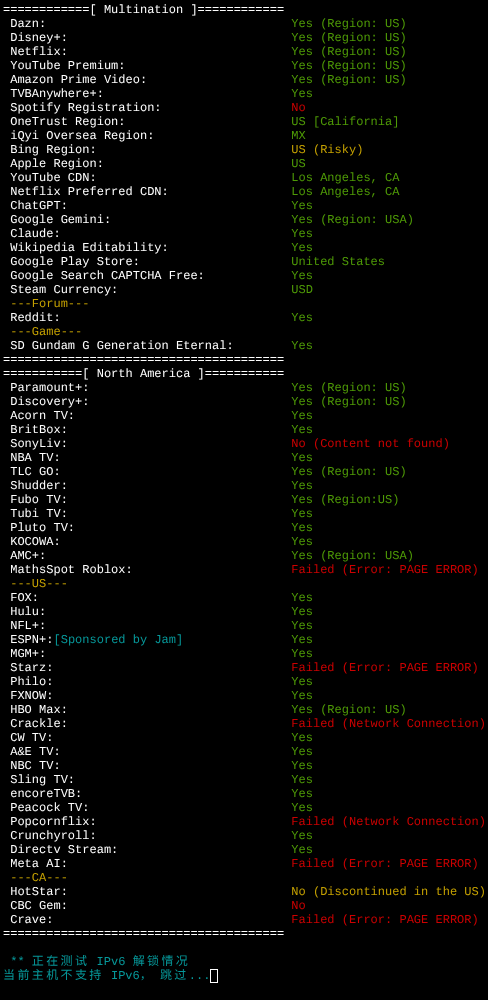Click the terminal cursor block
Image resolution: width=488 pixels, height=1000 pixels.
[214, 976]
